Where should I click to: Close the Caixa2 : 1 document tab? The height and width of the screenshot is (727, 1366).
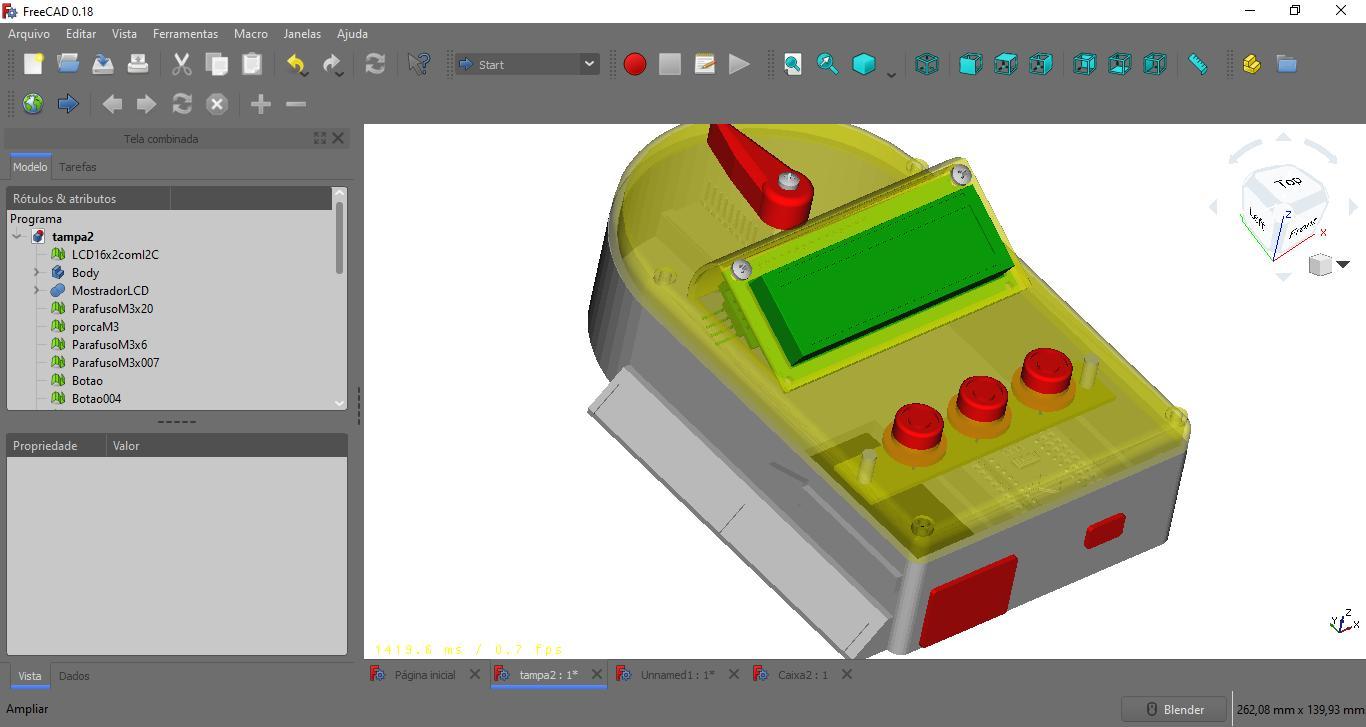click(847, 674)
